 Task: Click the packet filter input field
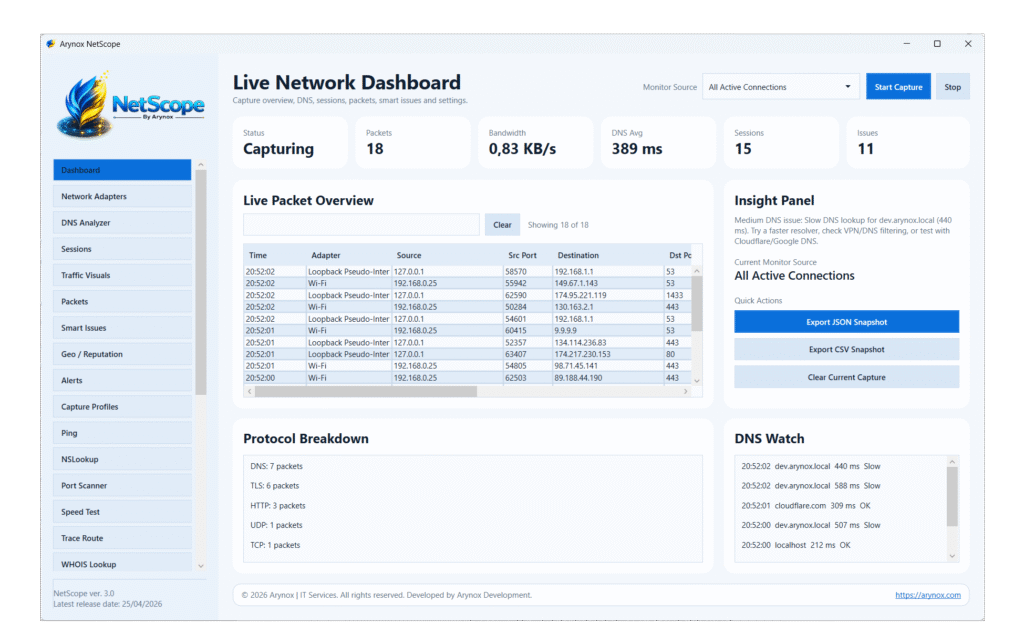(361, 225)
